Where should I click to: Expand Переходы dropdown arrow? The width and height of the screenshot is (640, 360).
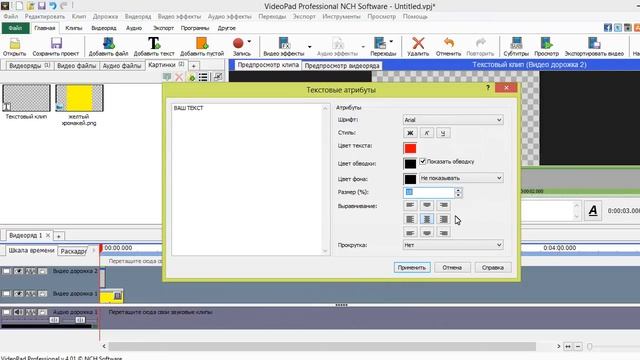tap(391, 42)
